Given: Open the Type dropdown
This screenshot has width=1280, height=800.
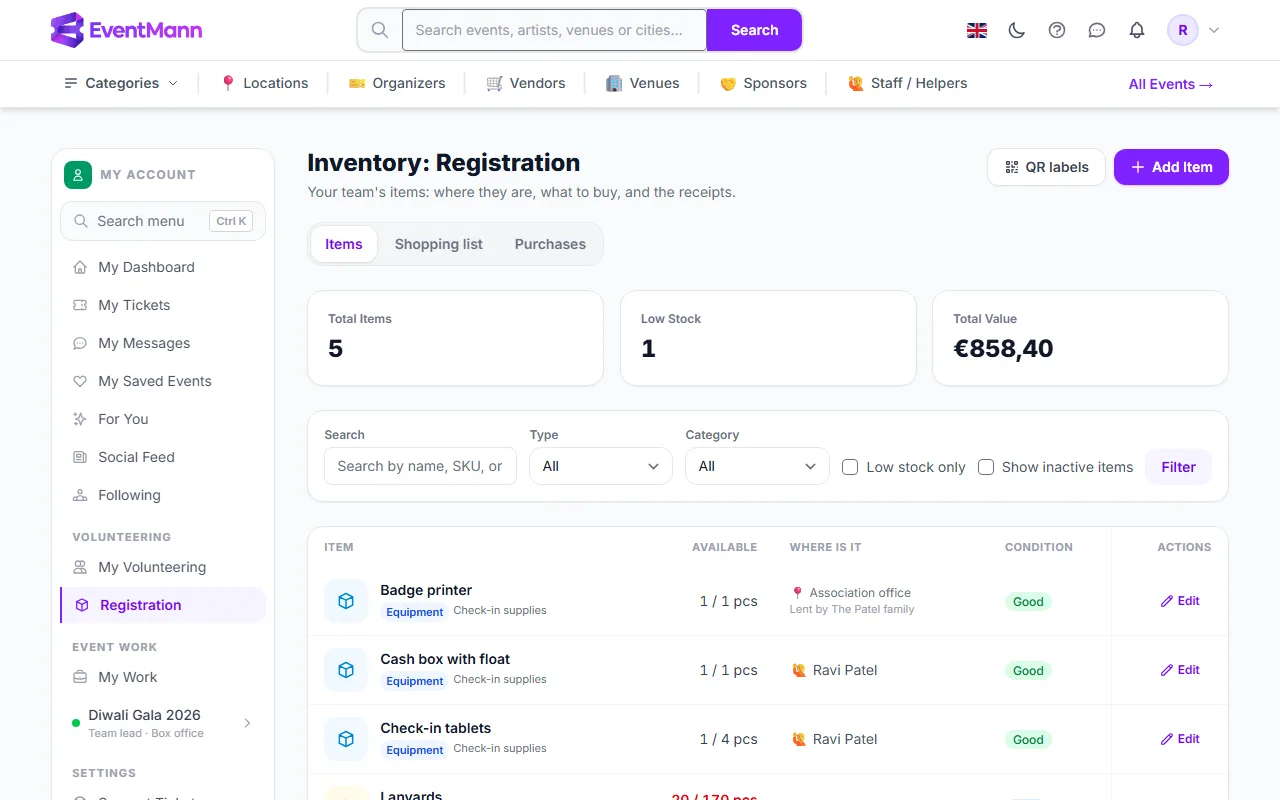Looking at the screenshot, I should pos(601,466).
